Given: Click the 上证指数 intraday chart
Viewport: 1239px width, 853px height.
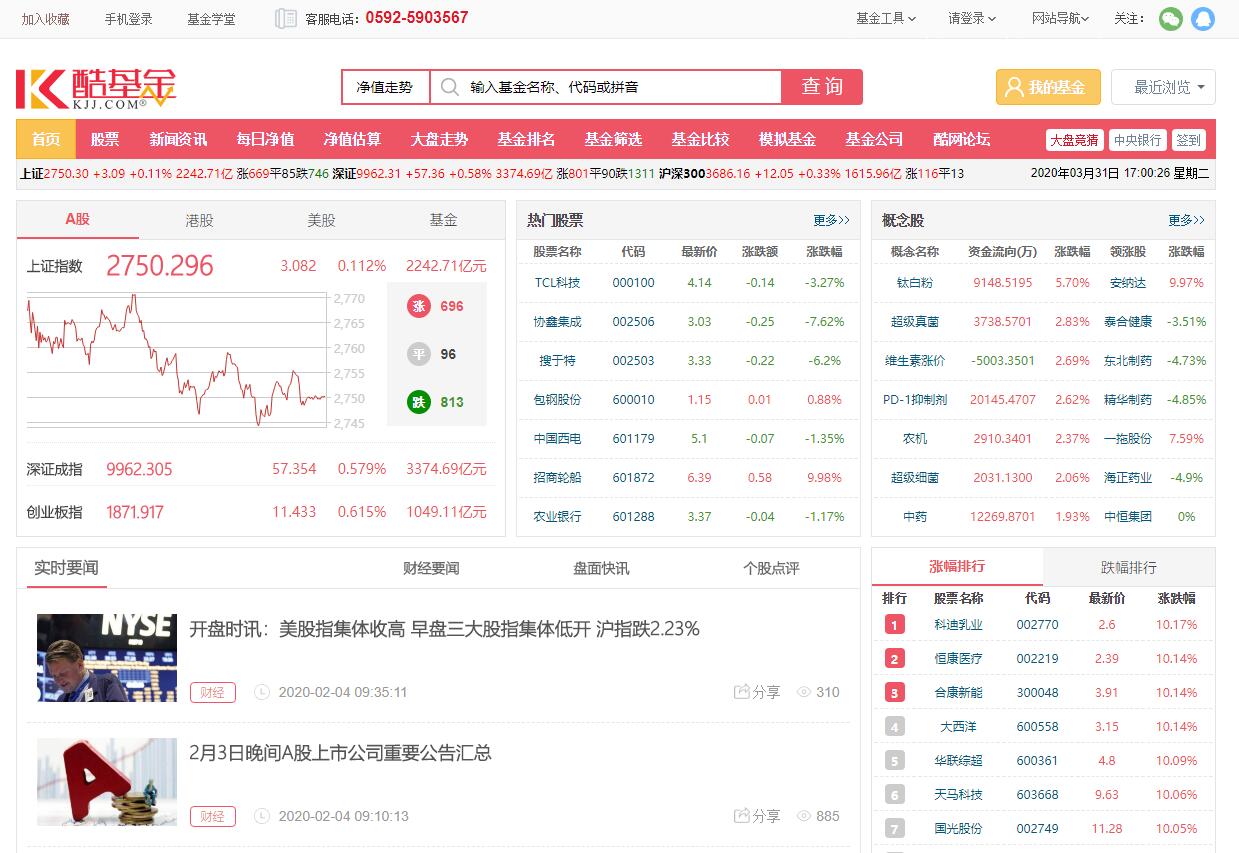Looking at the screenshot, I should point(176,360).
